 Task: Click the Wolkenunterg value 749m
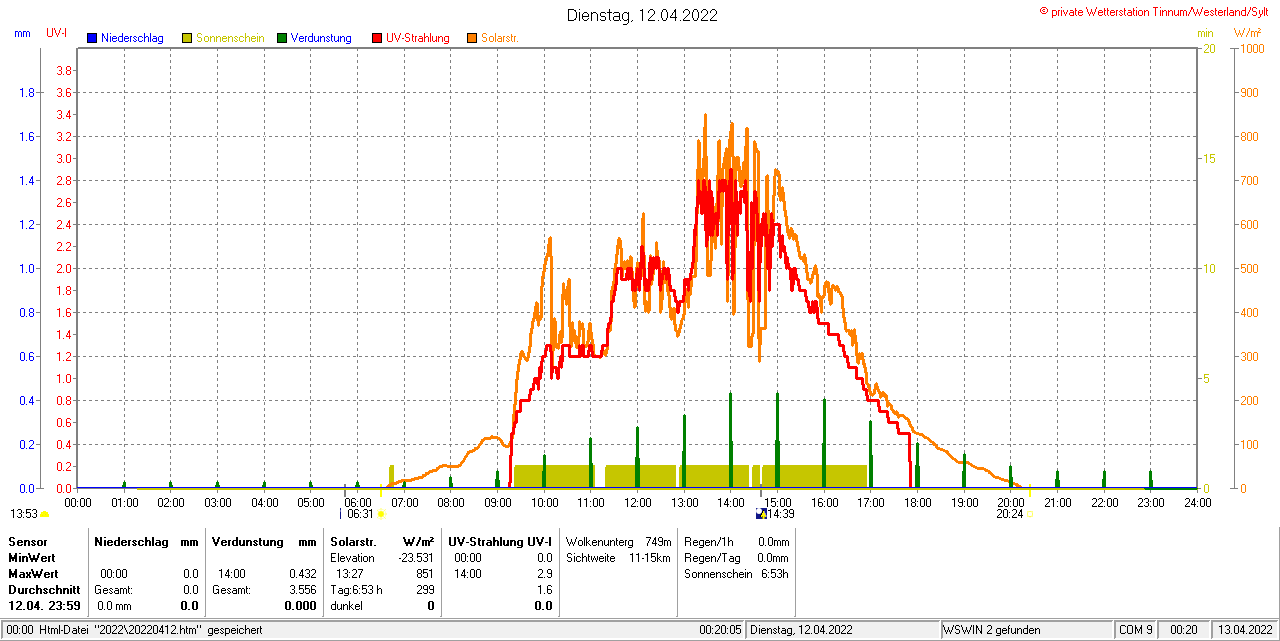(x=658, y=541)
